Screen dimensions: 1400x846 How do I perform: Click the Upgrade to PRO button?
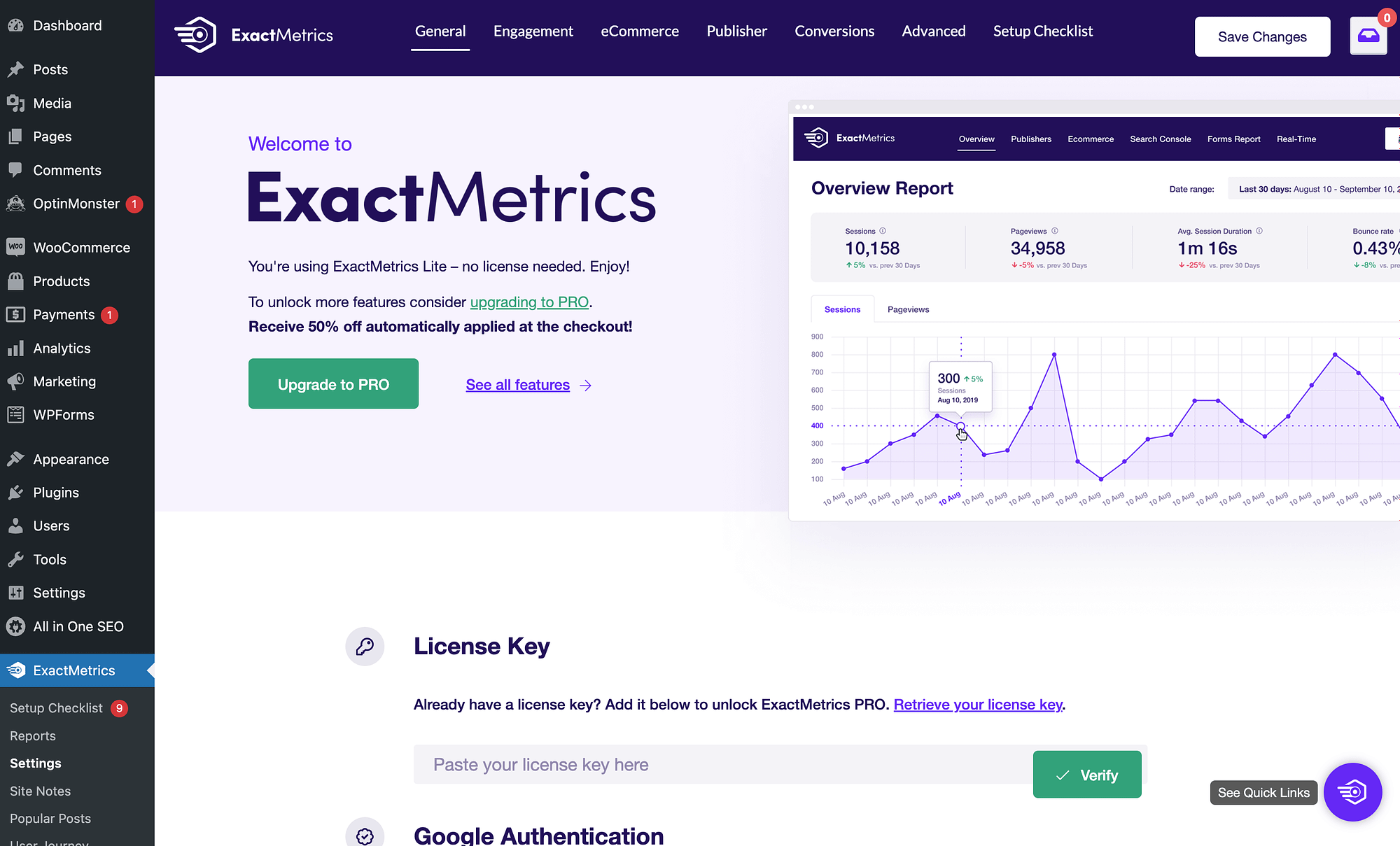coord(333,383)
